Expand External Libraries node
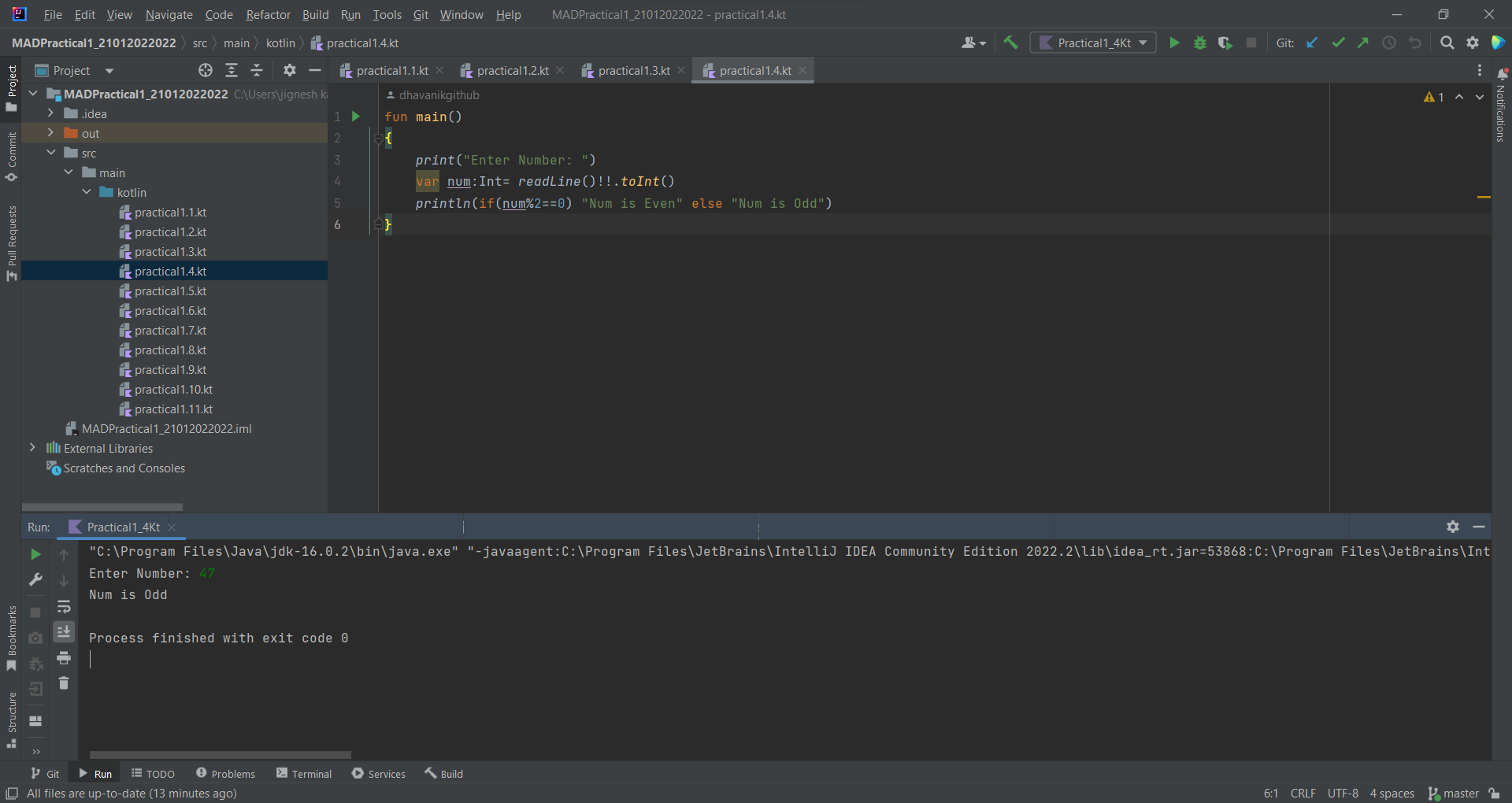The height and width of the screenshot is (803, 1512). 32,448
